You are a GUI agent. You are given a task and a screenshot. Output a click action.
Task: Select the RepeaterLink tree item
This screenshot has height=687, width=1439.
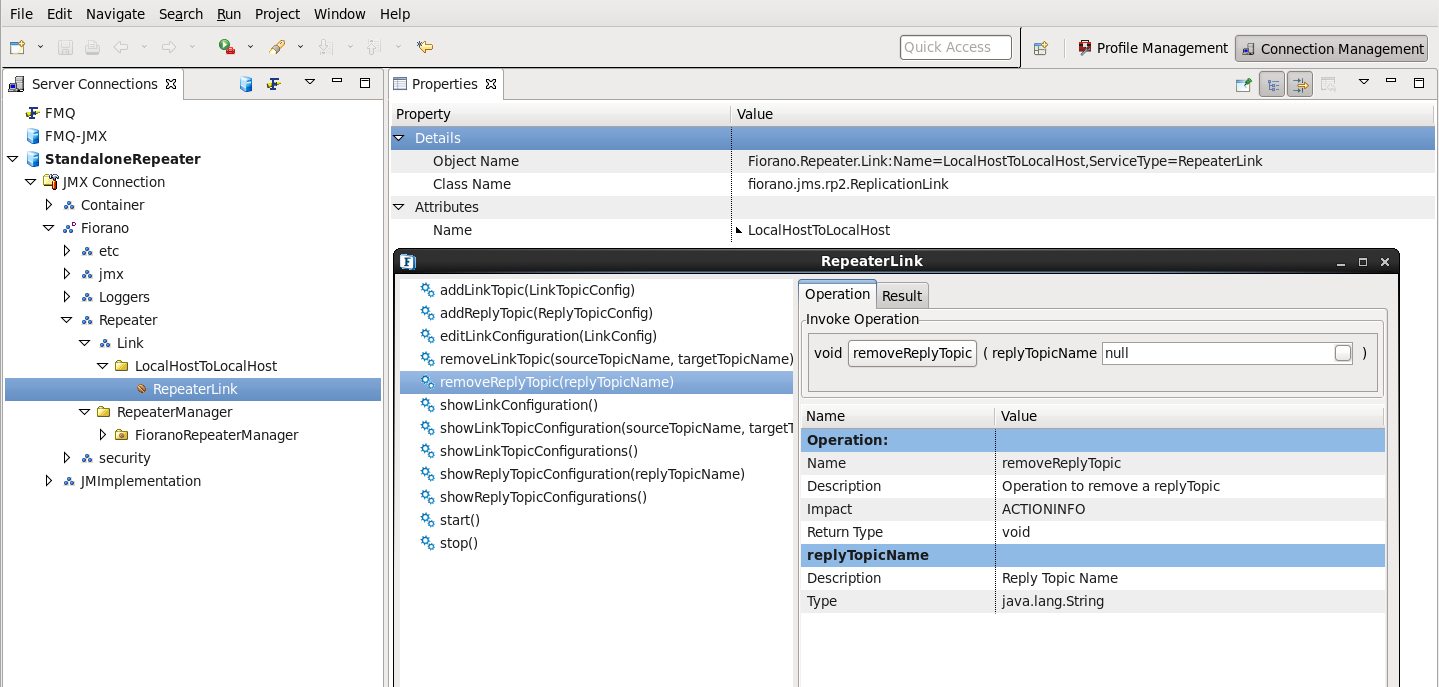coord(195,389)
